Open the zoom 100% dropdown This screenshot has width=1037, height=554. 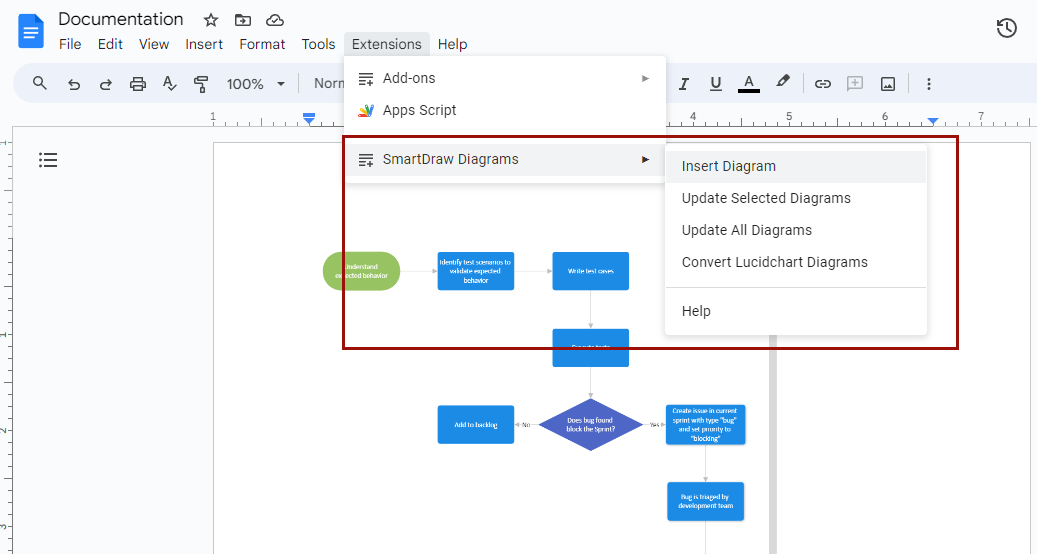click(256, 84)
